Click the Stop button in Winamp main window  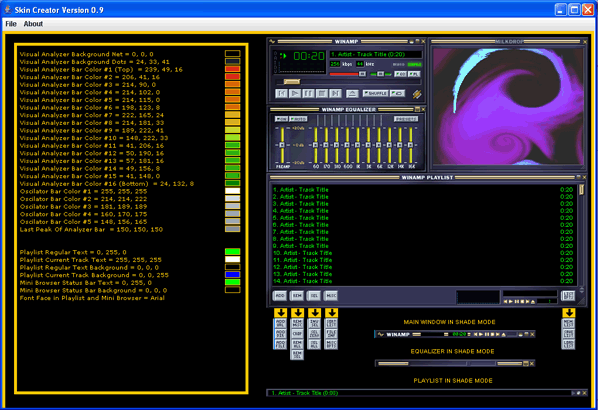pyautogui.click(x=322, y=93)
